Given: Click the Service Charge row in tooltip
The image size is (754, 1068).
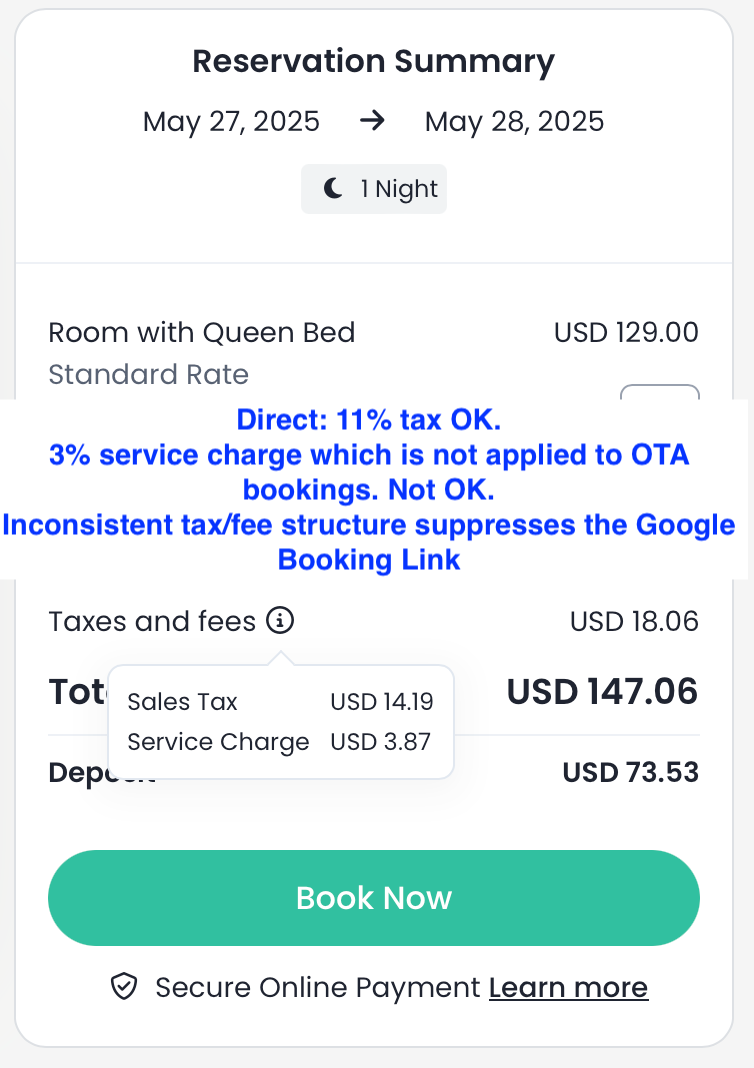Looking at the screenshot, I should (x=280, y=742).
